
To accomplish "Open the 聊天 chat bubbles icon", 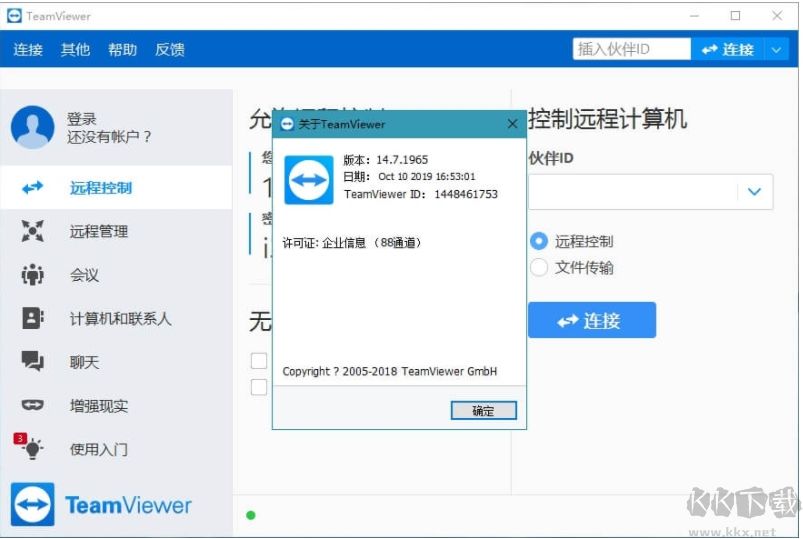I will click(x=32, y=362).
